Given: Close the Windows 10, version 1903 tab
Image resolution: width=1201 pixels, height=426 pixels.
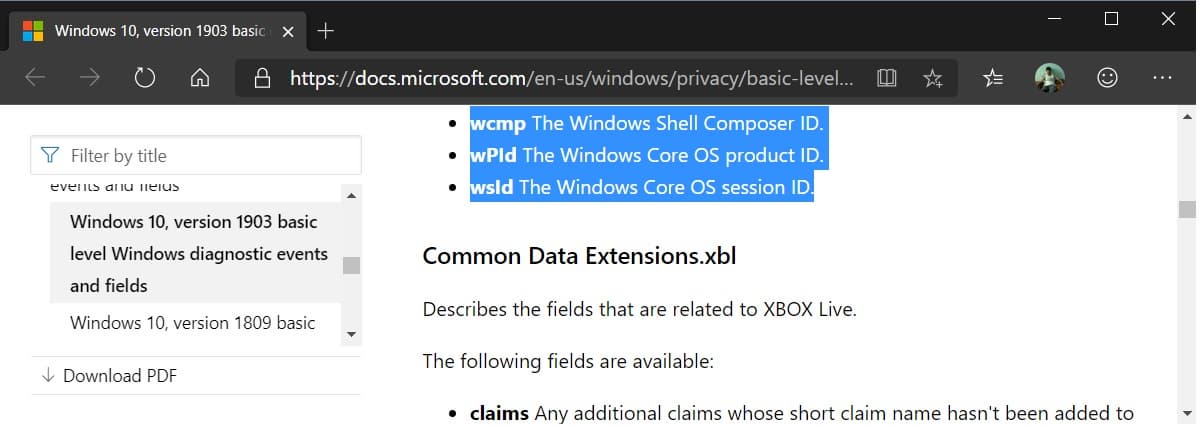Looking at the screenshot, I should 288,31.
